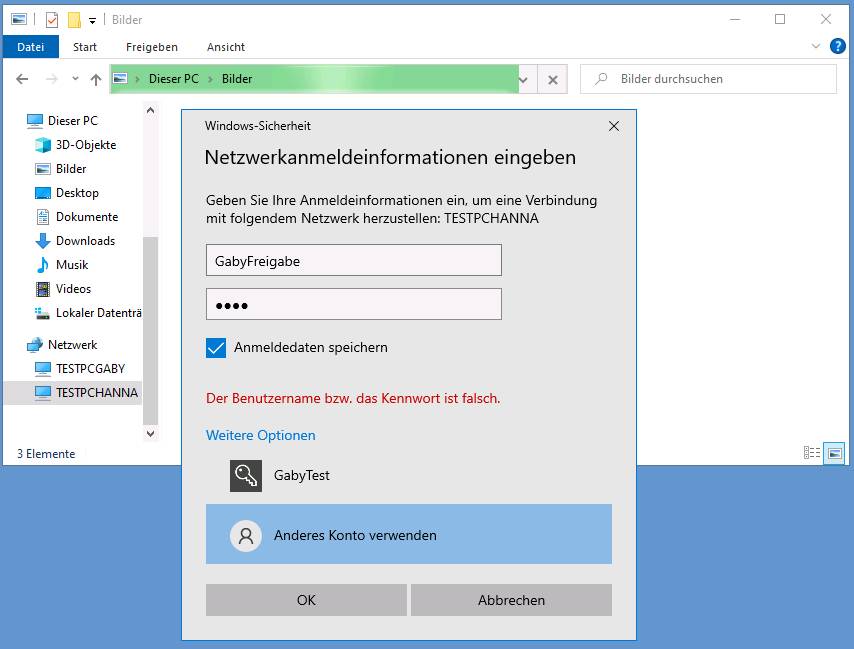
Task: Click the Explorer window icon in title bar
Action: (19, 20)
